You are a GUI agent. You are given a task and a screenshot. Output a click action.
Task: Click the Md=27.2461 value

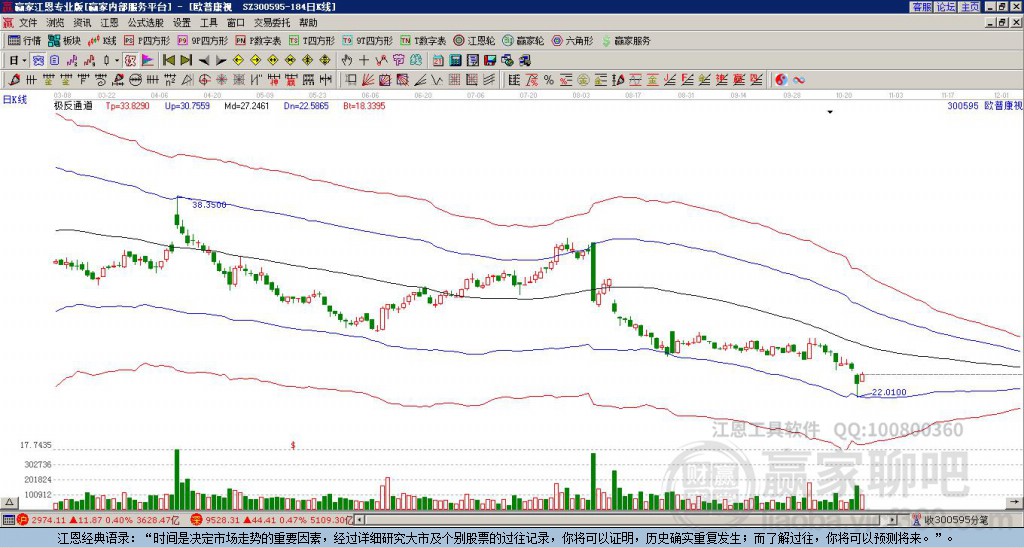[247, 105]
